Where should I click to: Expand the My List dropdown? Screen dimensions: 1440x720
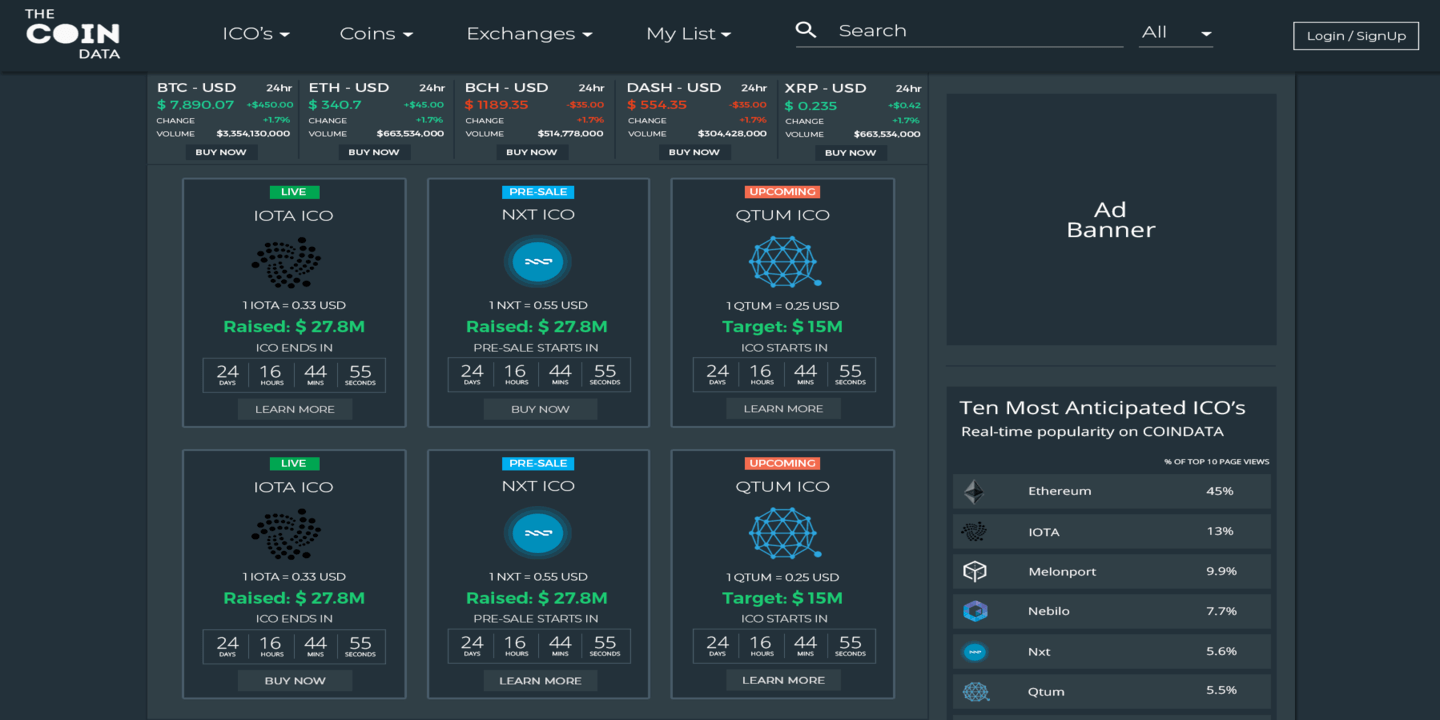(689, 34)
